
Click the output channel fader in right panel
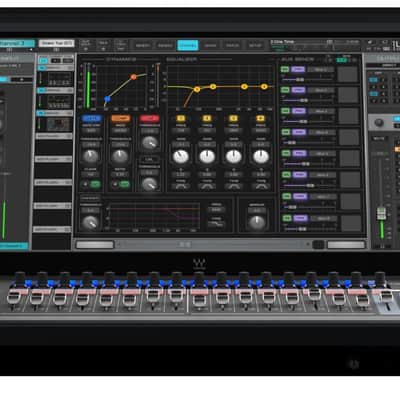381,214
